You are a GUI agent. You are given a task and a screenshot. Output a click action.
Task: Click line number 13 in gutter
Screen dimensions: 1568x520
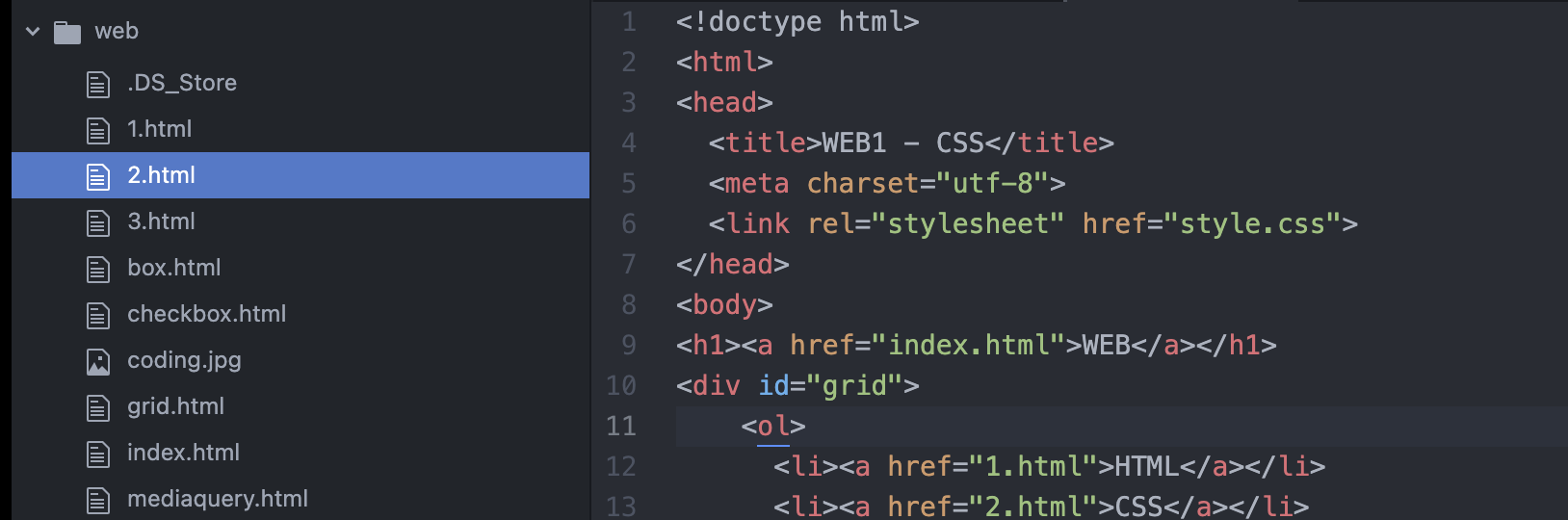(x=621, y=507)
